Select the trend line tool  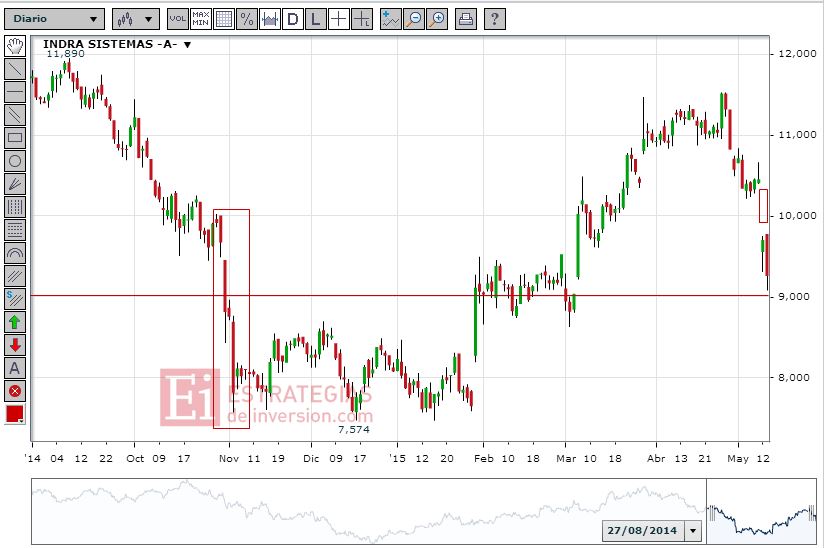[x=15, y=69]
